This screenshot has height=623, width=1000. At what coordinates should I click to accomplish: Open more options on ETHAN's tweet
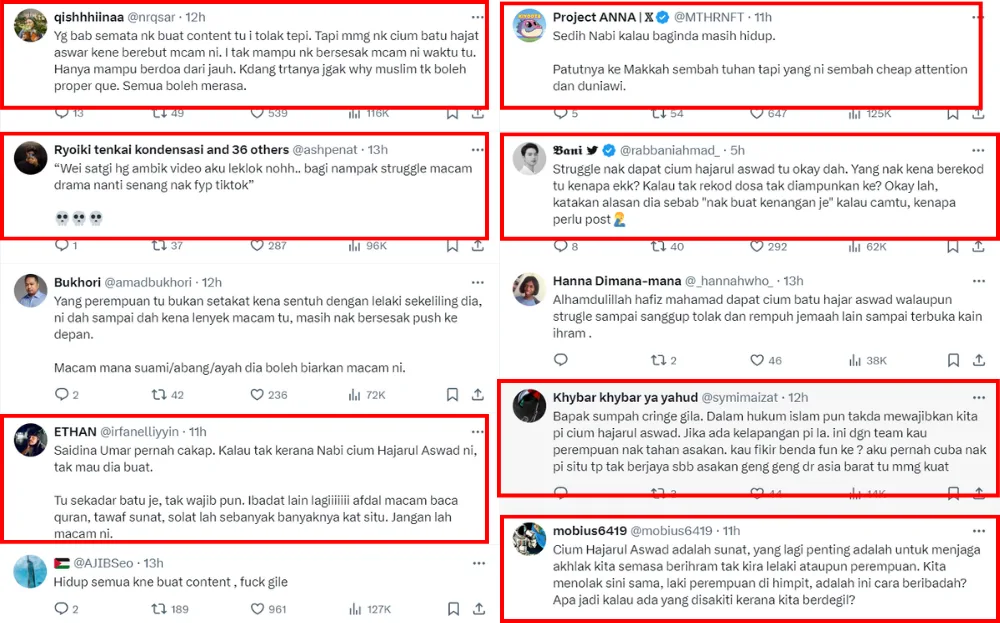pyautogui.click(x=477, y=431)
